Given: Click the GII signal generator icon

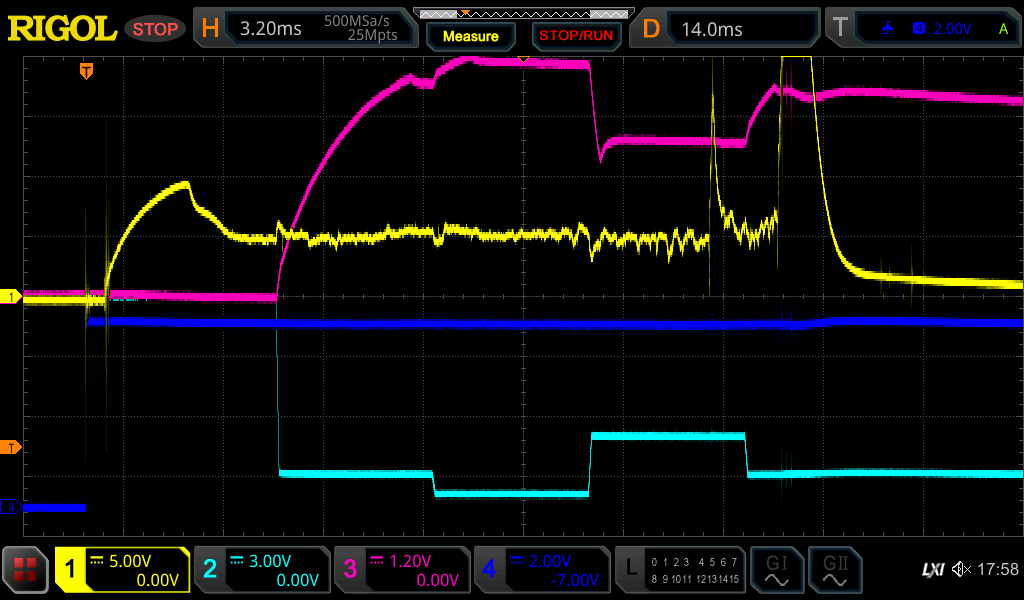Looking at the screenshot, I should [834, 570].
